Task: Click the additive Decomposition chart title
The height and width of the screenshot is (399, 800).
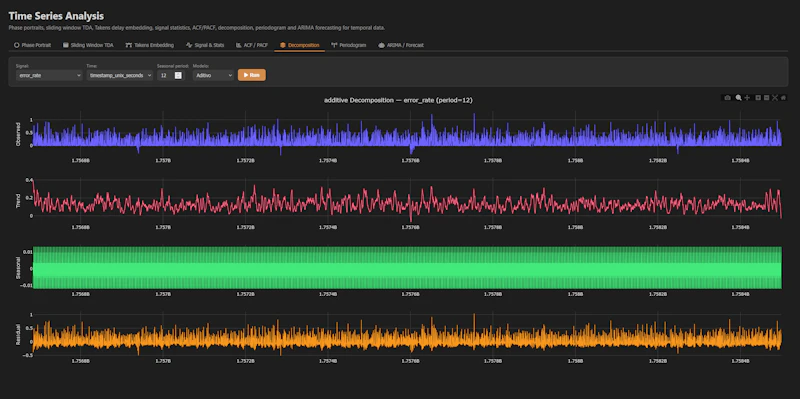Action: (398, 101)
